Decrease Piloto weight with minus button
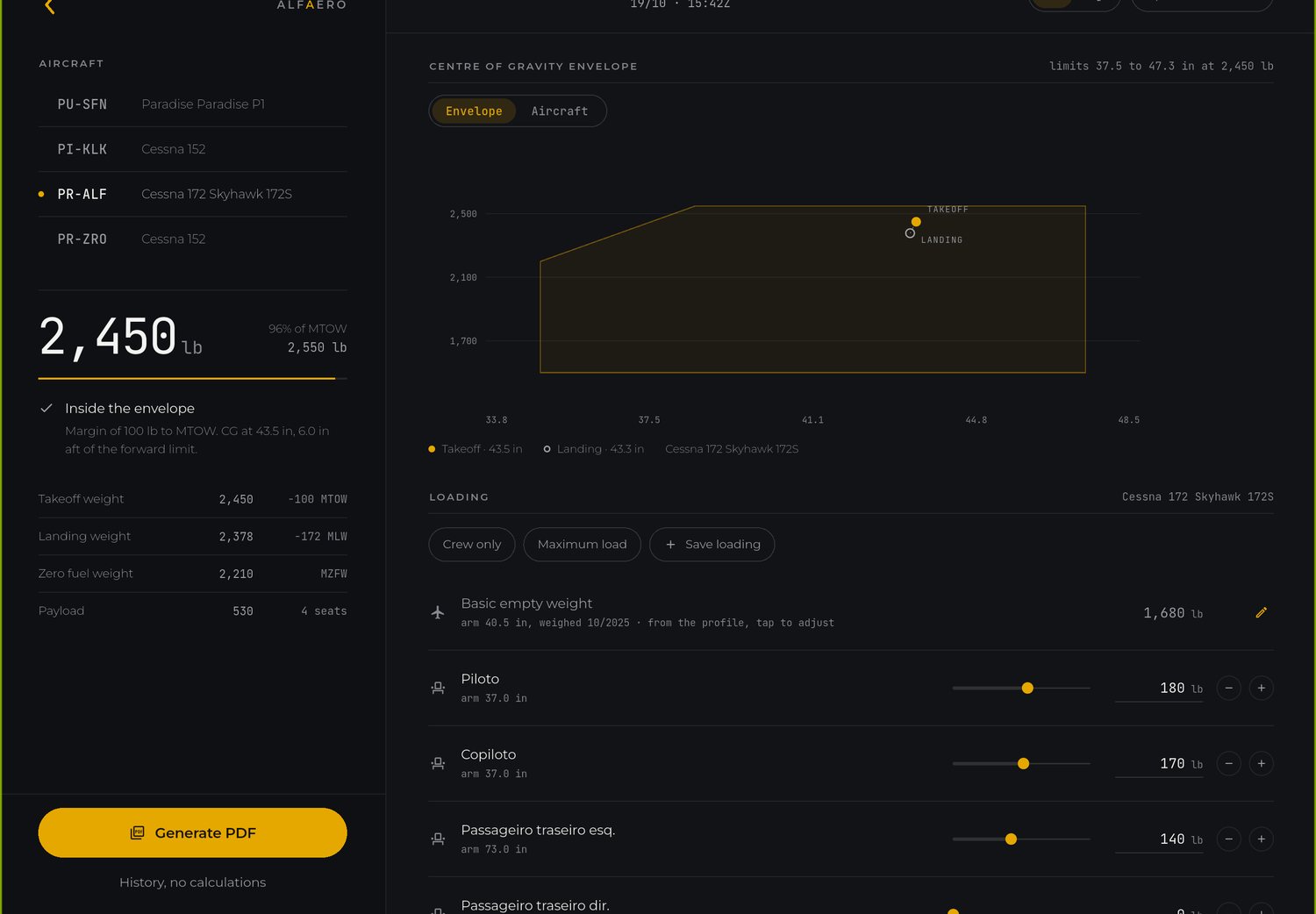1316x914 pixels. pos(1228,688)
